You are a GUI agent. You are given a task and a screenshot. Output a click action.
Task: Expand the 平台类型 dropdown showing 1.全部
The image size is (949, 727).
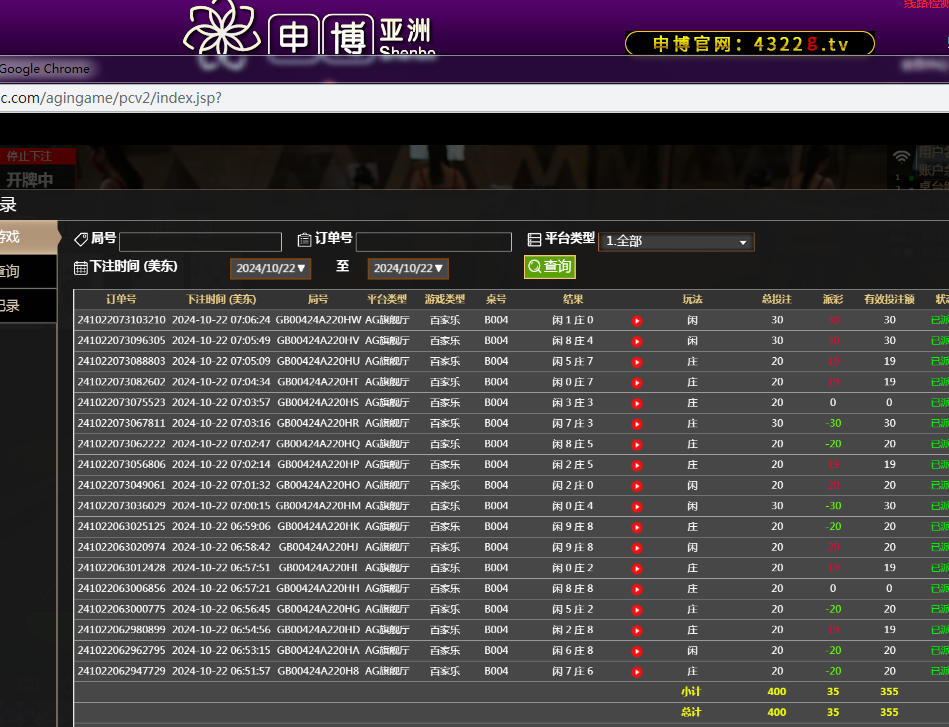[676, 242]
